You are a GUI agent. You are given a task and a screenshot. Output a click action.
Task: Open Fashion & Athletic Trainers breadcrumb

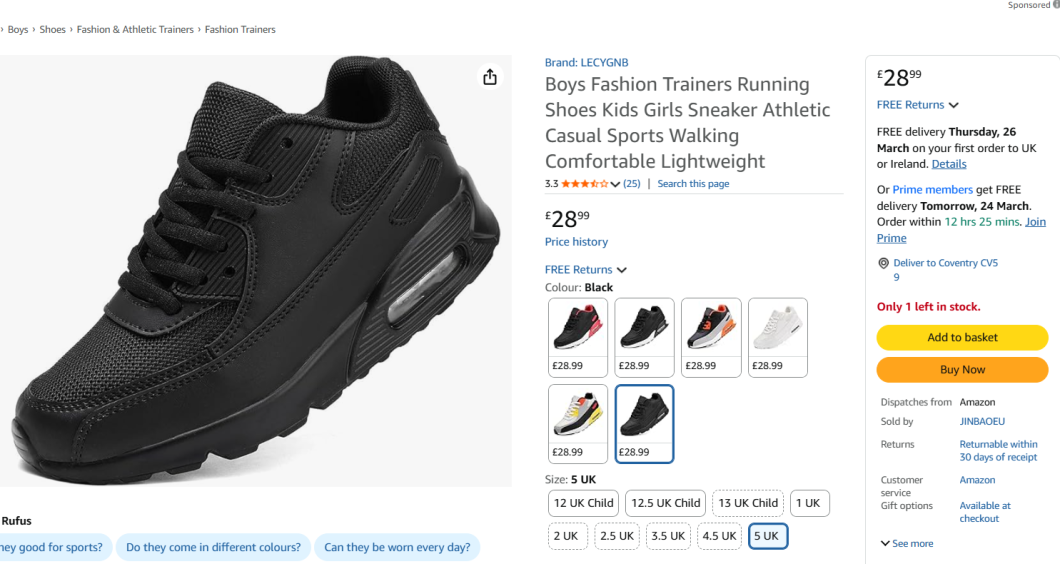(135, 30)
